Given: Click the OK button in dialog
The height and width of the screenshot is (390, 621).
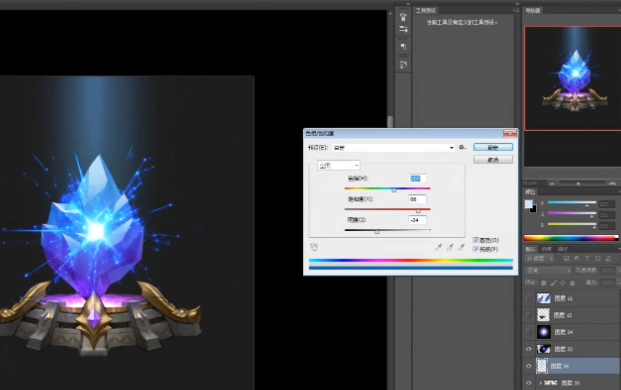Looking at the screenshot, I should pyautogui.click(x=493, y=147).
